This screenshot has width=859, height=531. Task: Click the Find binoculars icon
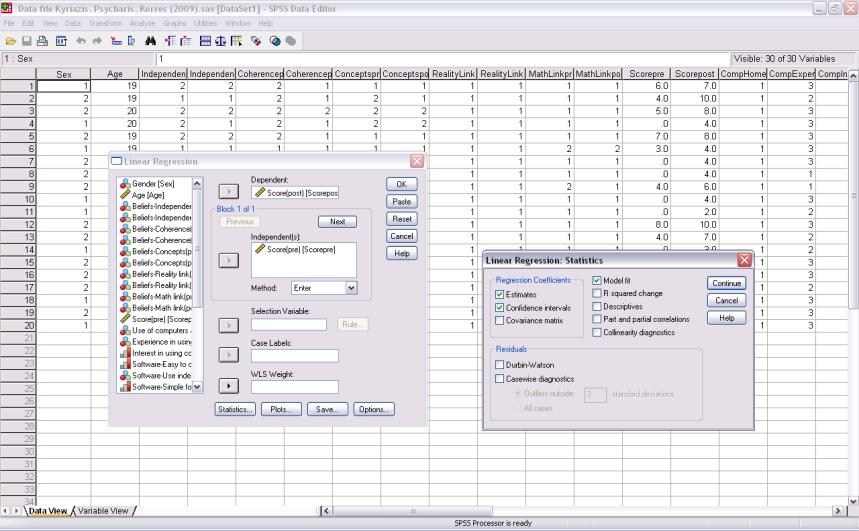(150, 41)
